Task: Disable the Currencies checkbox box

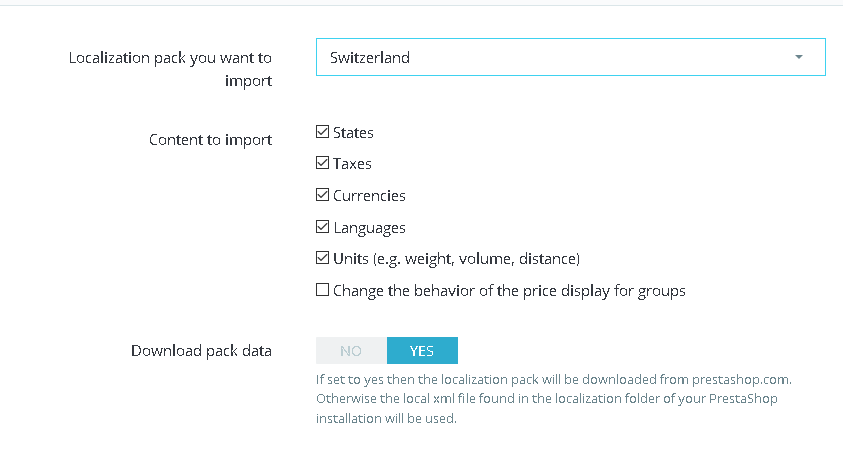Action: pos(322,195)
